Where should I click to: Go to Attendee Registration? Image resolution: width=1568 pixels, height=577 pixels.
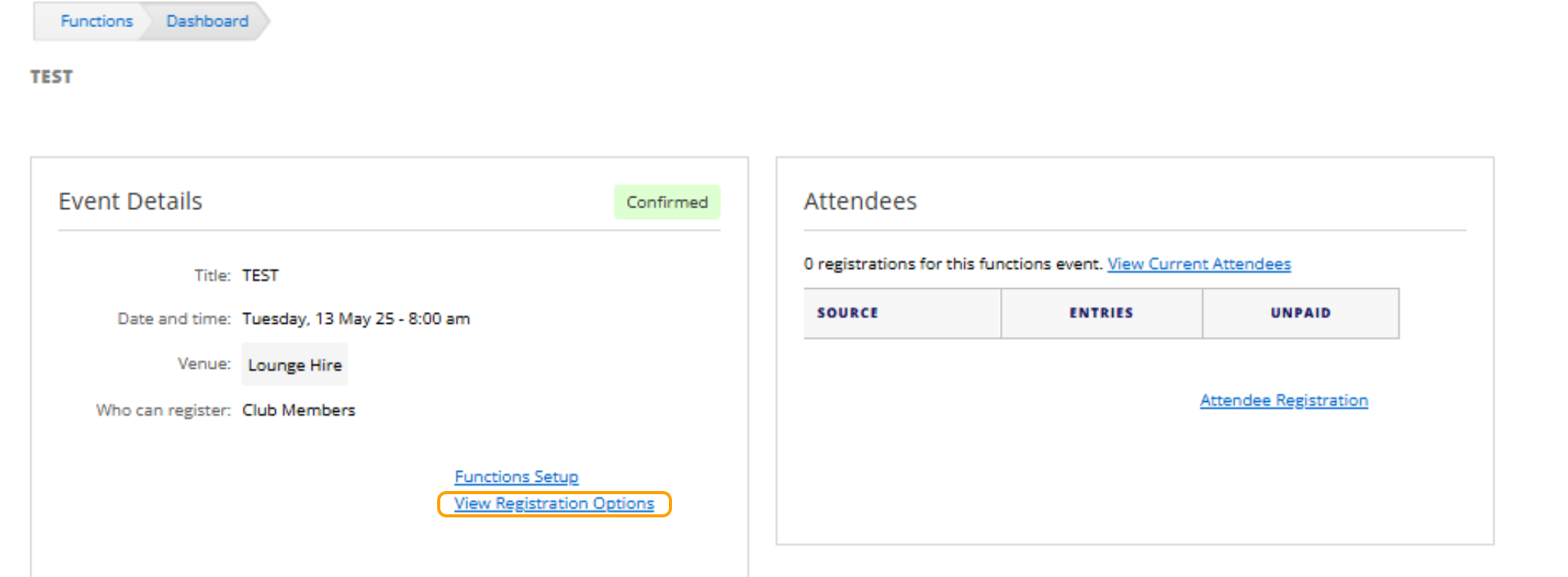(1284, 400)
